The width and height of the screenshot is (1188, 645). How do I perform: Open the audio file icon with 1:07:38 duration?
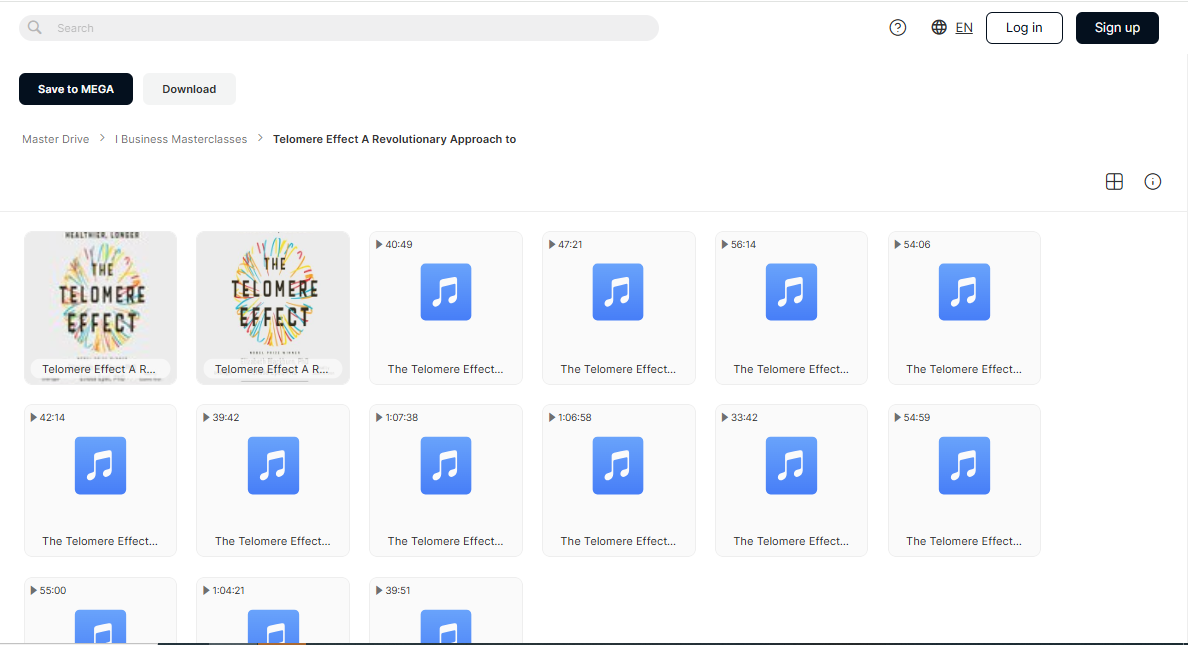tap(446, 465)
